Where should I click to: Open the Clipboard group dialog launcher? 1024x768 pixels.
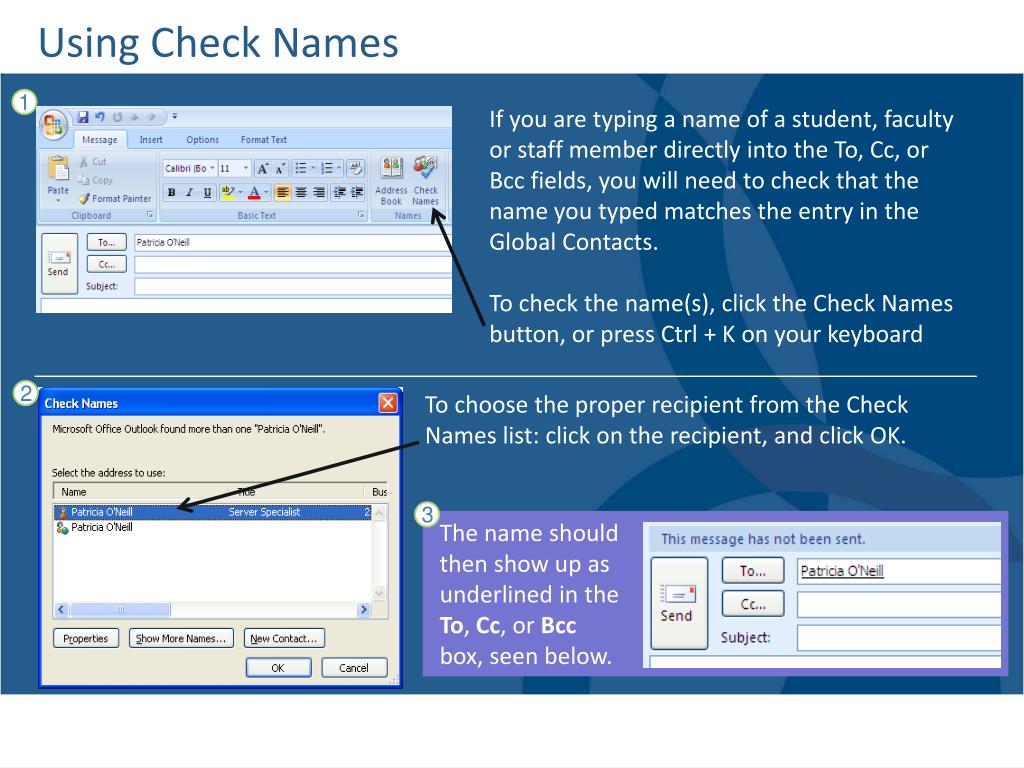click(x=150, y=214)
